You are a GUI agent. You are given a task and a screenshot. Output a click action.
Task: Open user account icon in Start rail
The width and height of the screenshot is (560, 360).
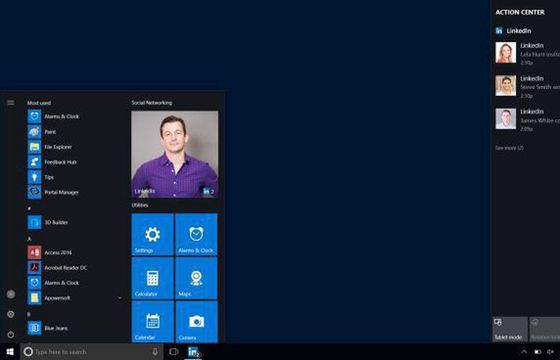point(11,294)
